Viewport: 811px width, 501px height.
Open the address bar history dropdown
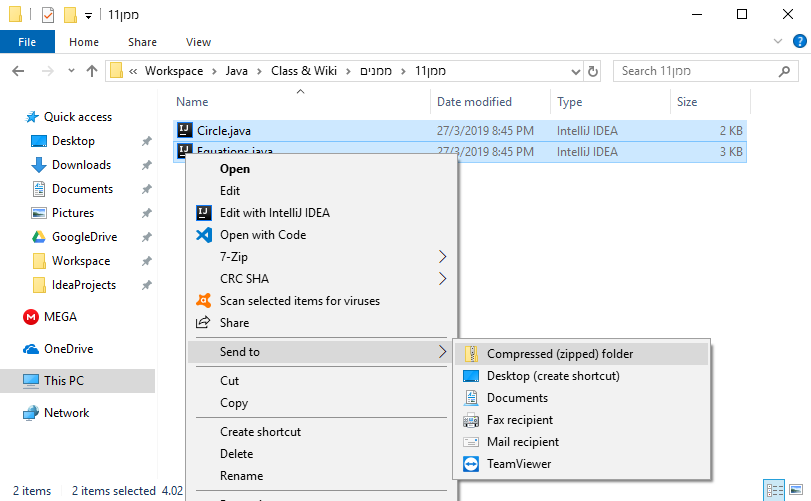coord(575,71)
